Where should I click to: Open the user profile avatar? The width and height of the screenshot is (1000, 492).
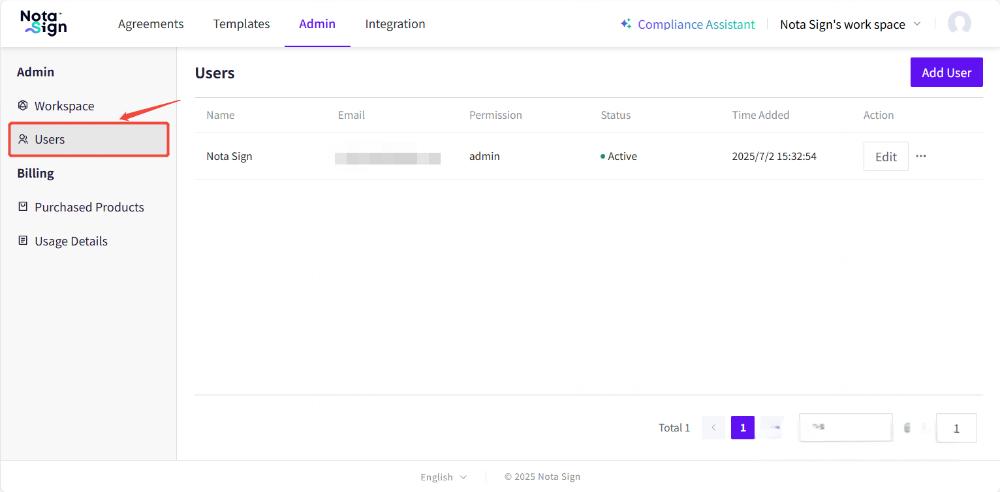click(x=959, y=24)
